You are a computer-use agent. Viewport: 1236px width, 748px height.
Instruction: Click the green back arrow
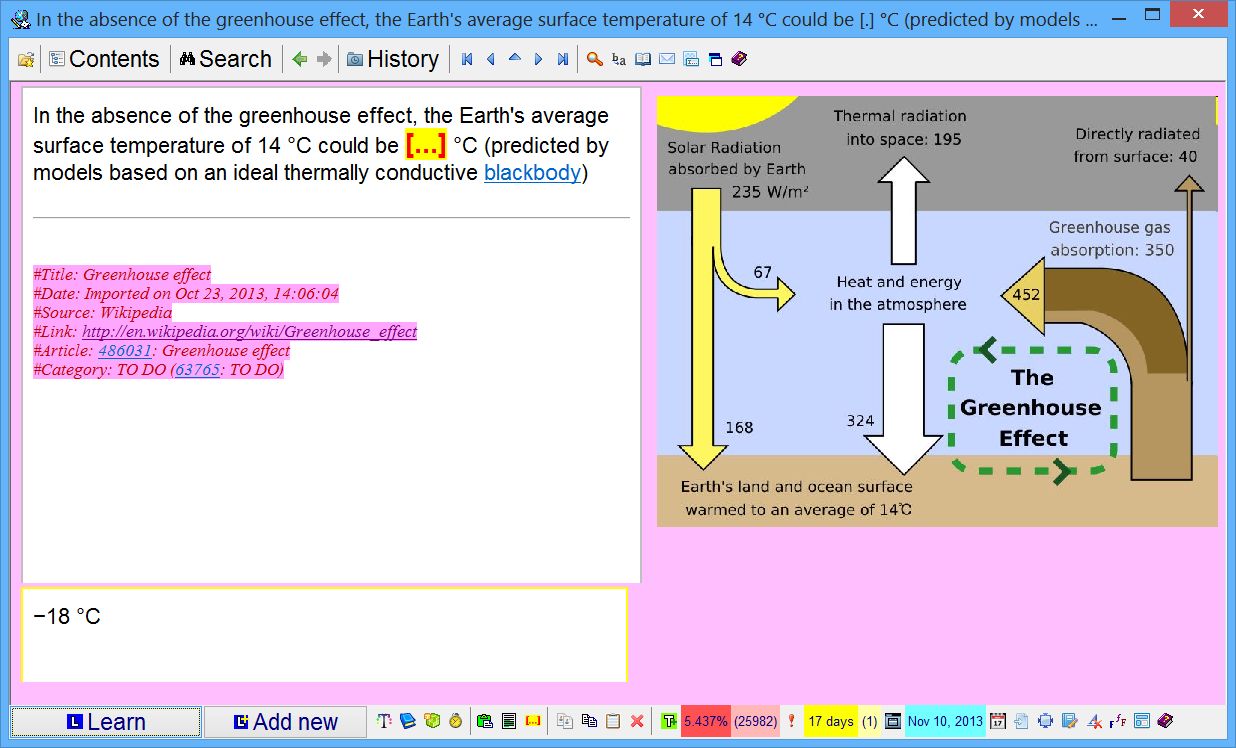[299, 59]
